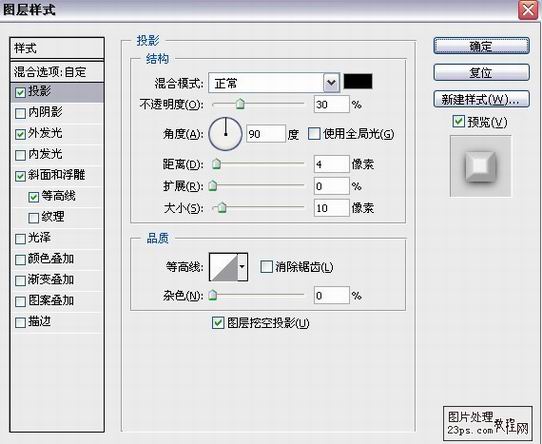The height and width of the screenshot is (444, 542).
Task: Click the 确定 OK button
Action: [x=481, y=46]
